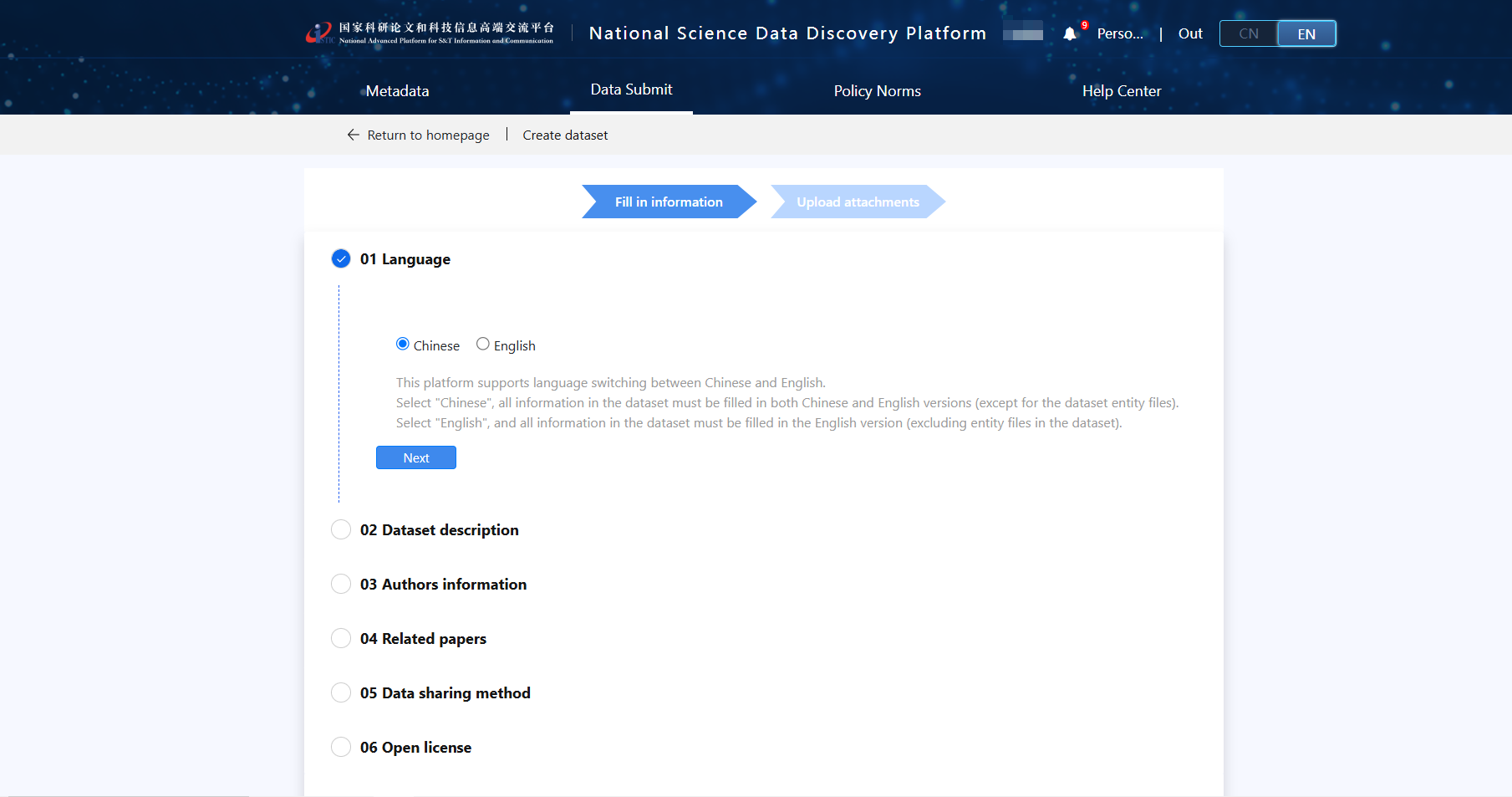Expand the 02 Dataset description section
Viewport: 1512px width, 797px height.
[439, 529]
